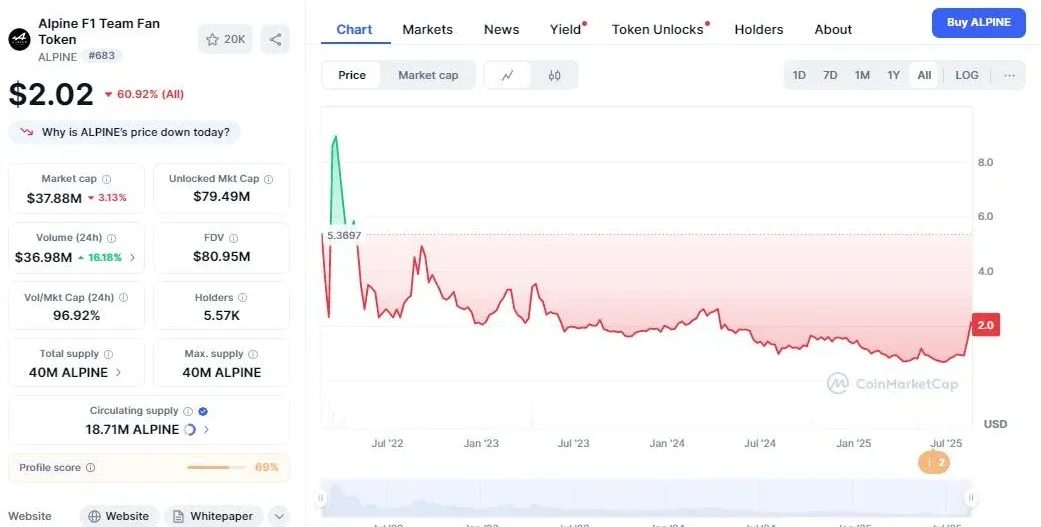Open the Whitepaper link

tap(213, 516)
